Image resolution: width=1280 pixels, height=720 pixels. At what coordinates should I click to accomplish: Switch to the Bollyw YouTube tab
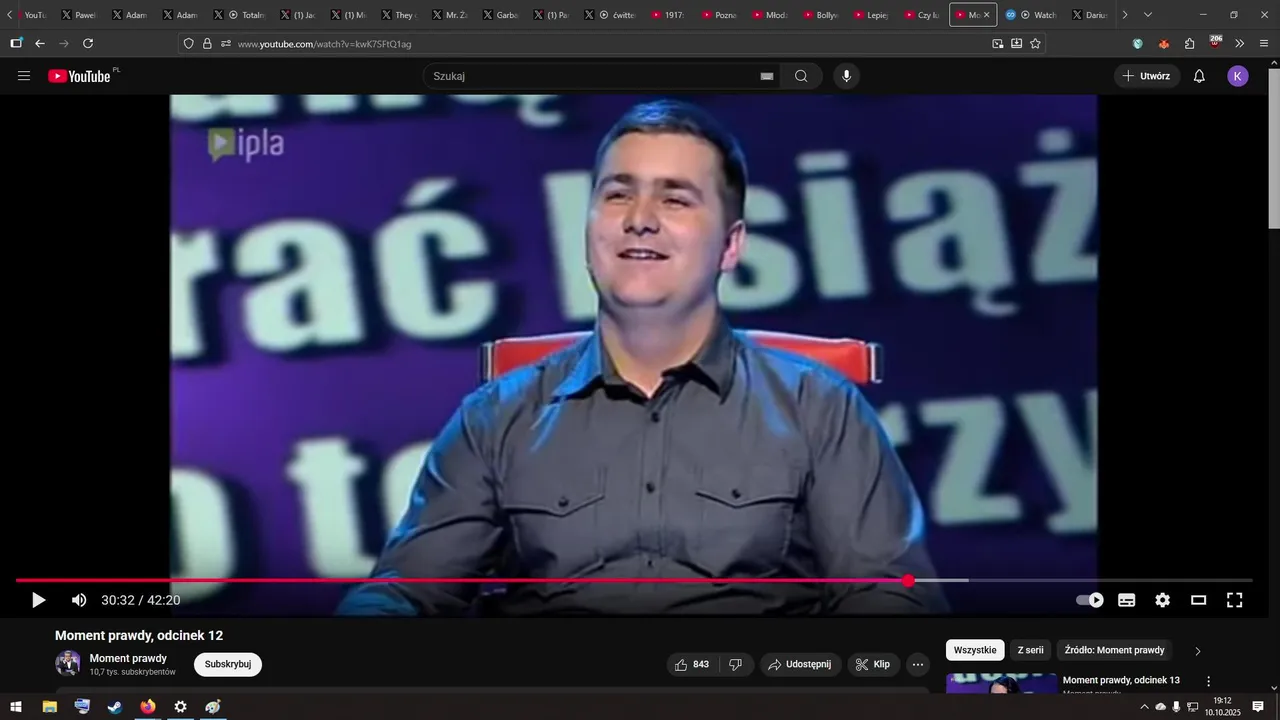point(820,15)
